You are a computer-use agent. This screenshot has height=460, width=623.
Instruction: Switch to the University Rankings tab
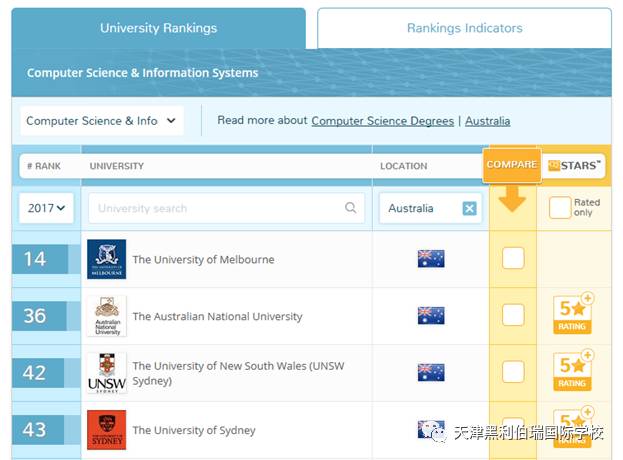pyautogui.click(x=159, y=28)
